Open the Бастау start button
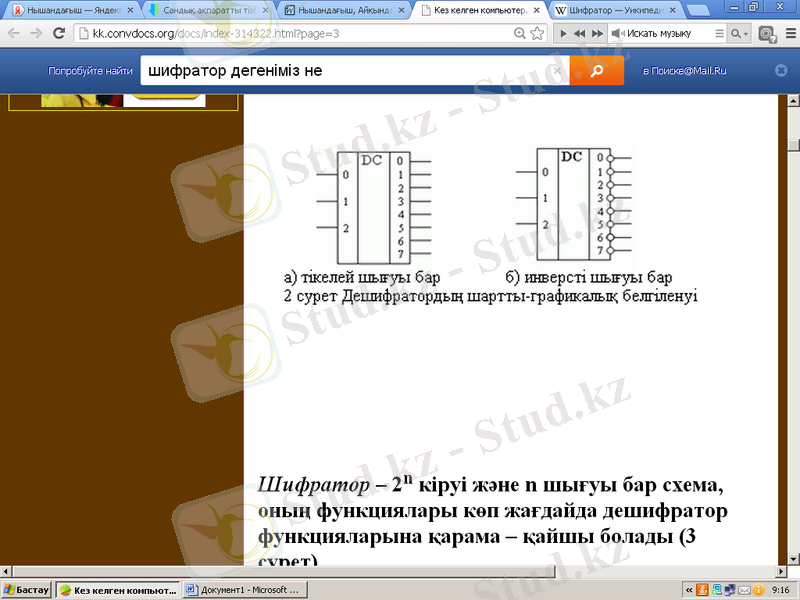 (x=26, y=590)
